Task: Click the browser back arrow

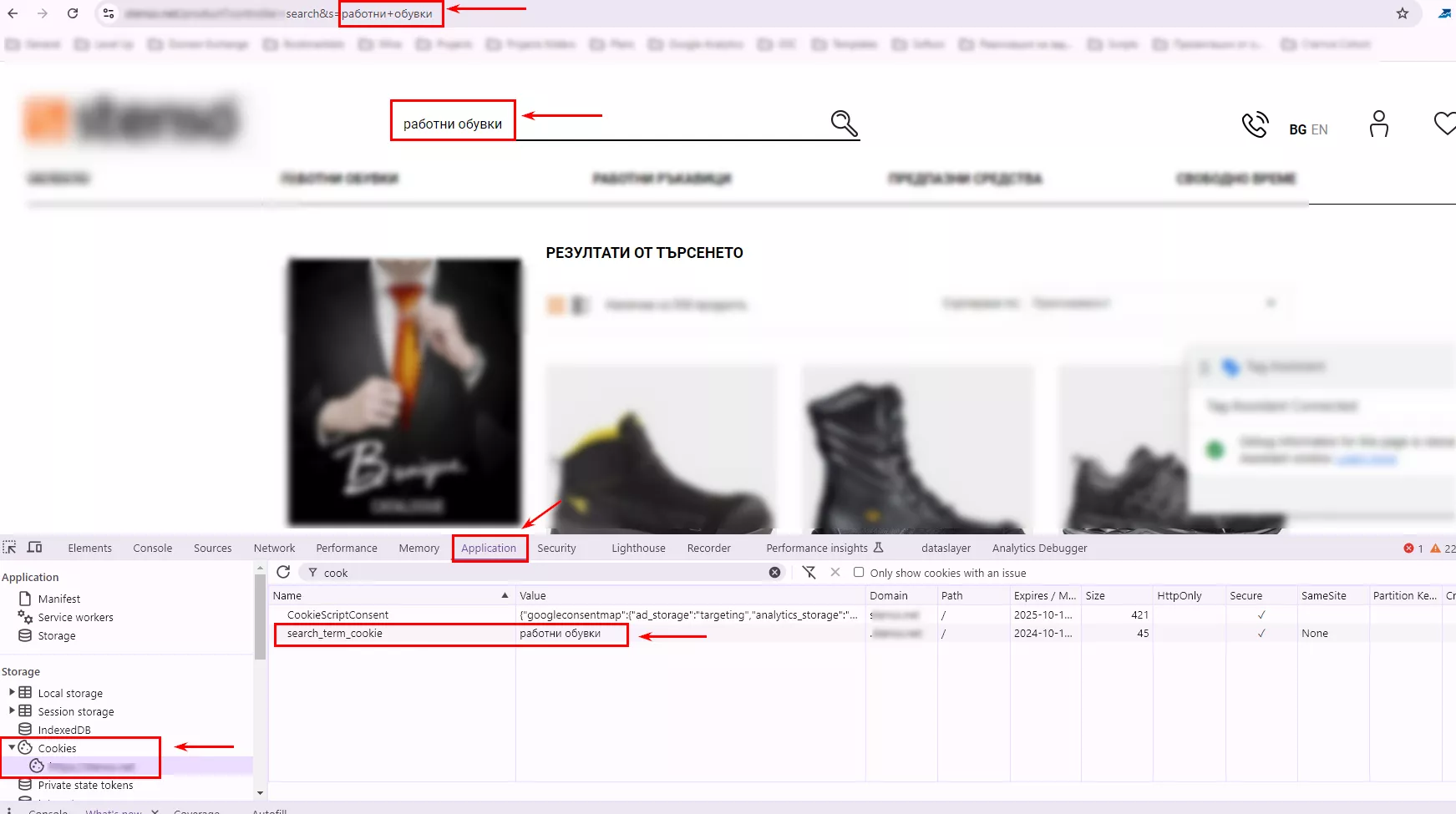Action: pyautogui.click(x=13, y=13)
